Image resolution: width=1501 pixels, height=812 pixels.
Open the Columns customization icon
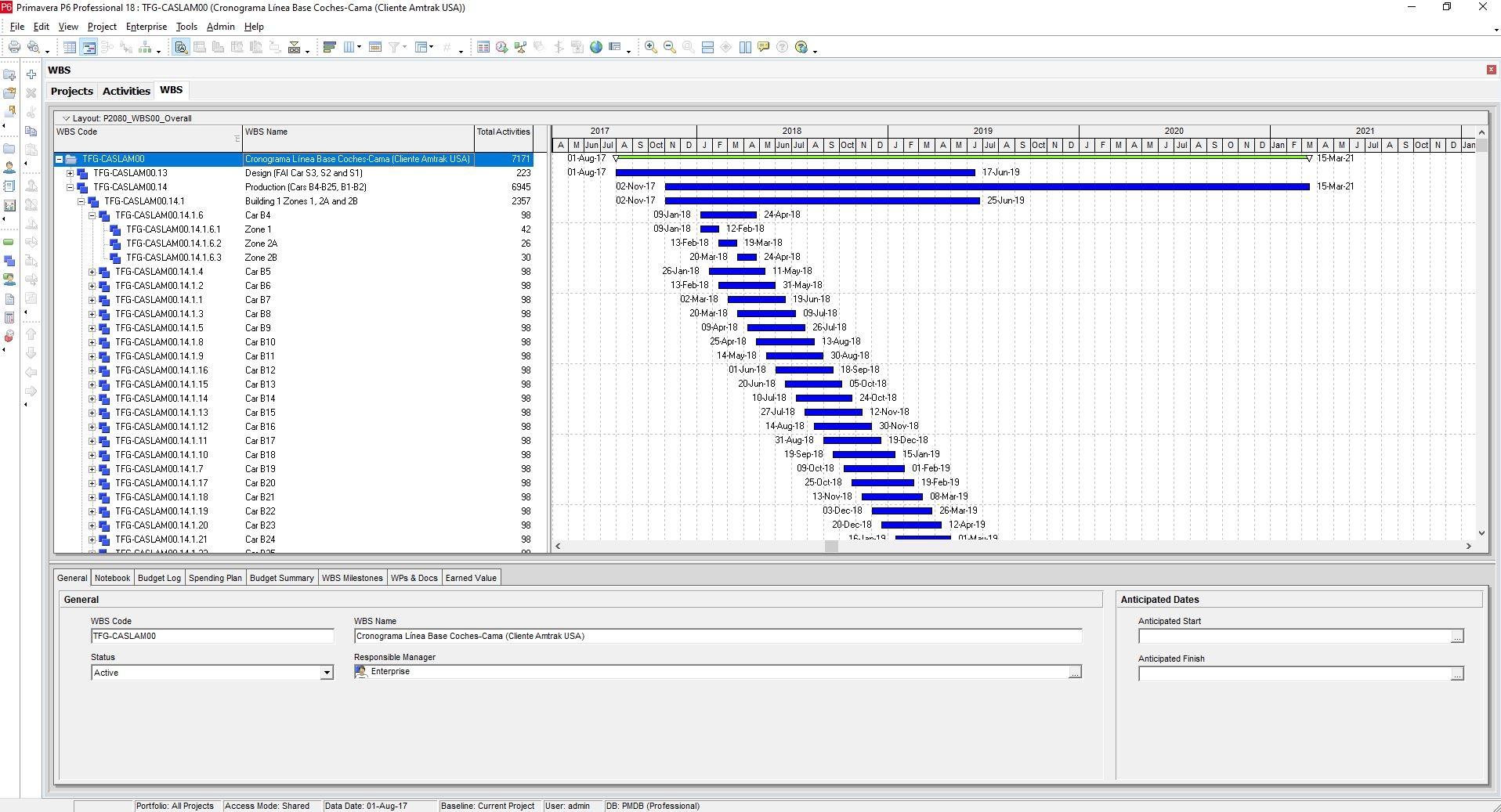[349, 47]
